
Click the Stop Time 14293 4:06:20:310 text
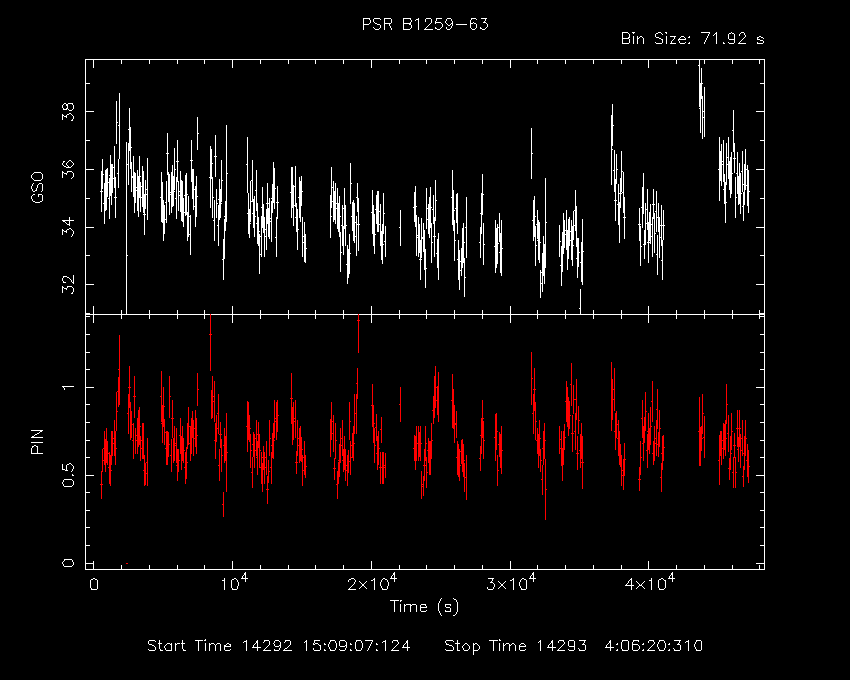click(574, 646)
